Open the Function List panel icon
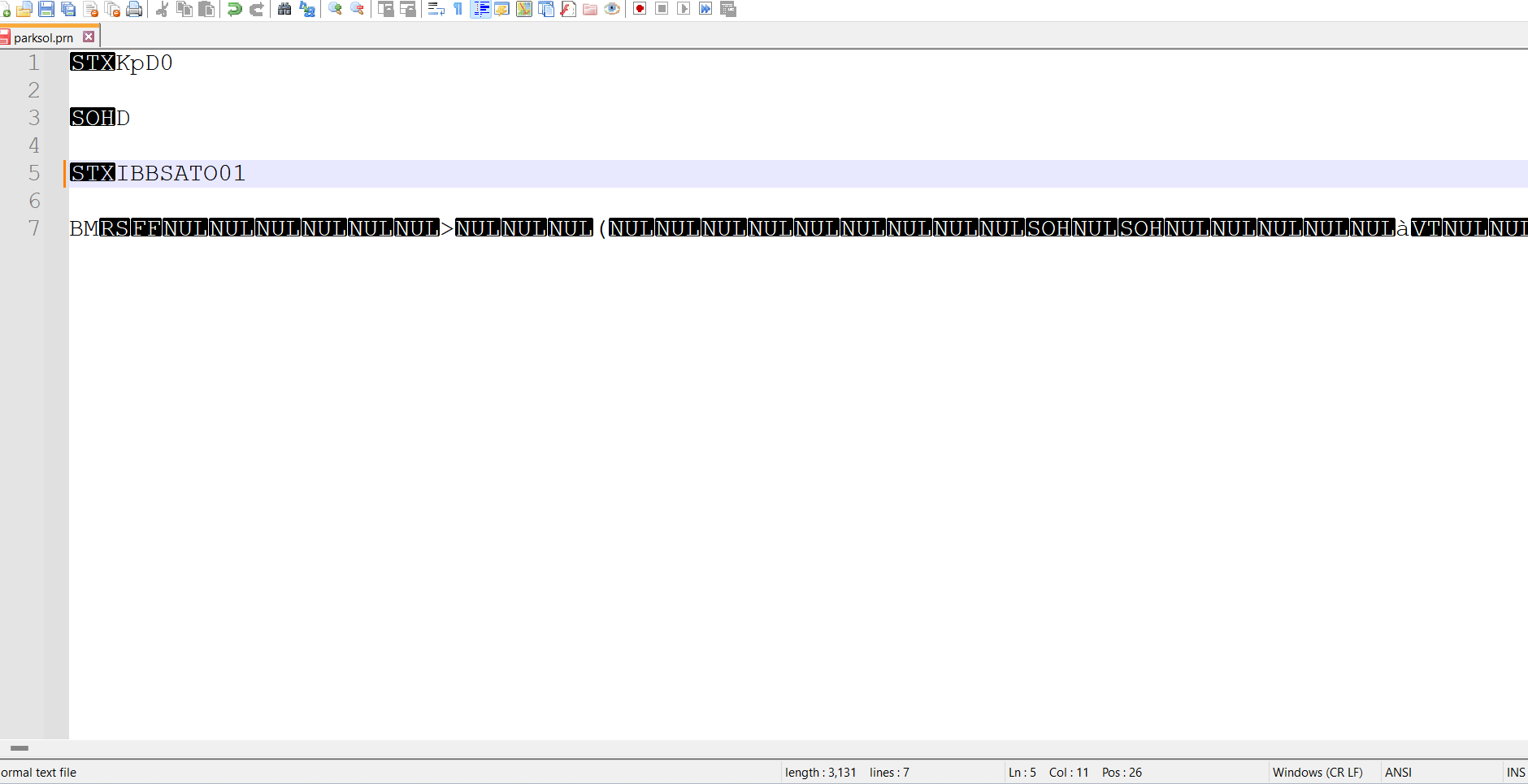Viewport: 1528px width, 784px height. 568,9
